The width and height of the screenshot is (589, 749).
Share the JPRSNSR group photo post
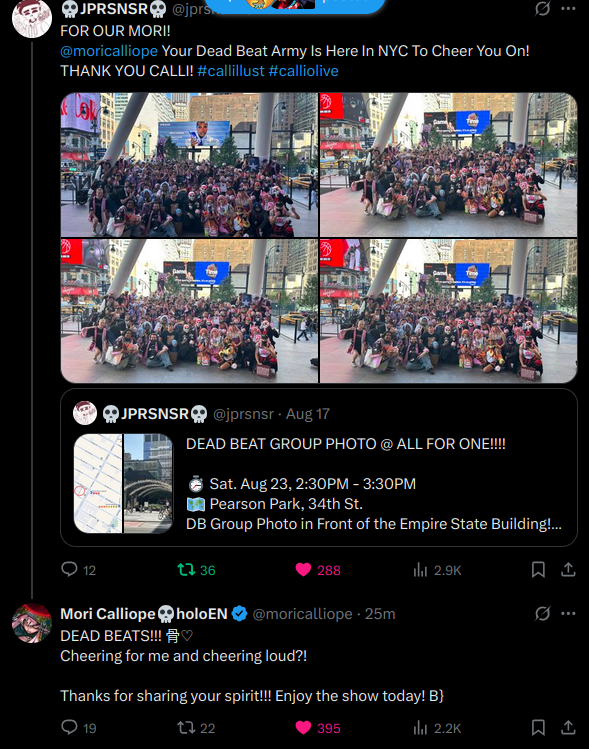(568, 569)
